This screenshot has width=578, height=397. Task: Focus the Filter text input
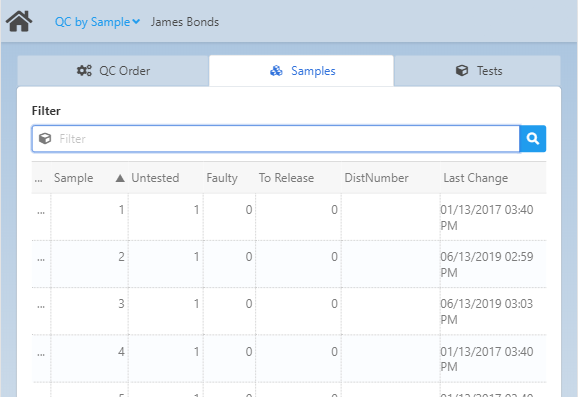276,139
